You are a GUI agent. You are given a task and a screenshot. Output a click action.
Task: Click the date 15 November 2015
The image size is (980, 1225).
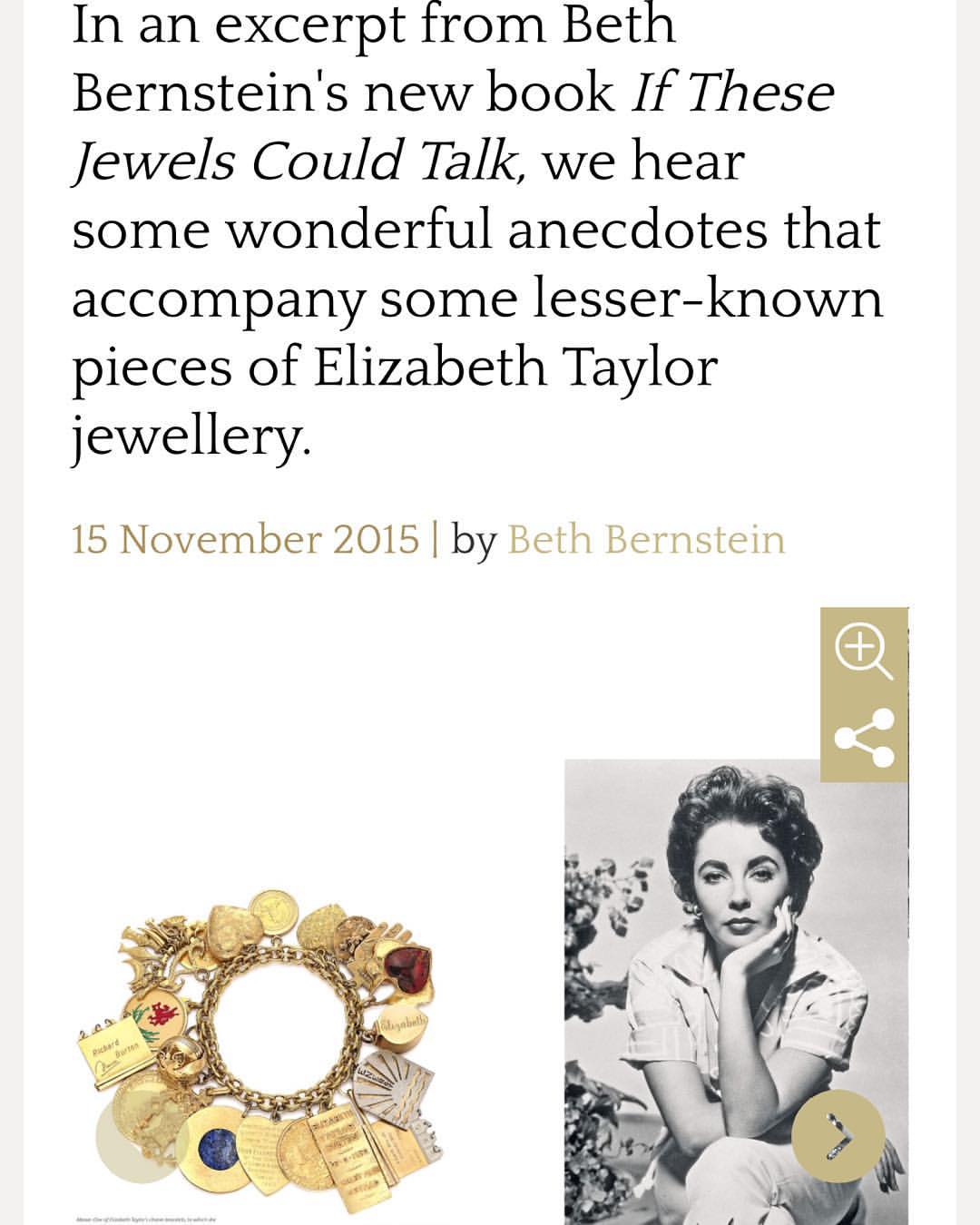coord(245,539)
